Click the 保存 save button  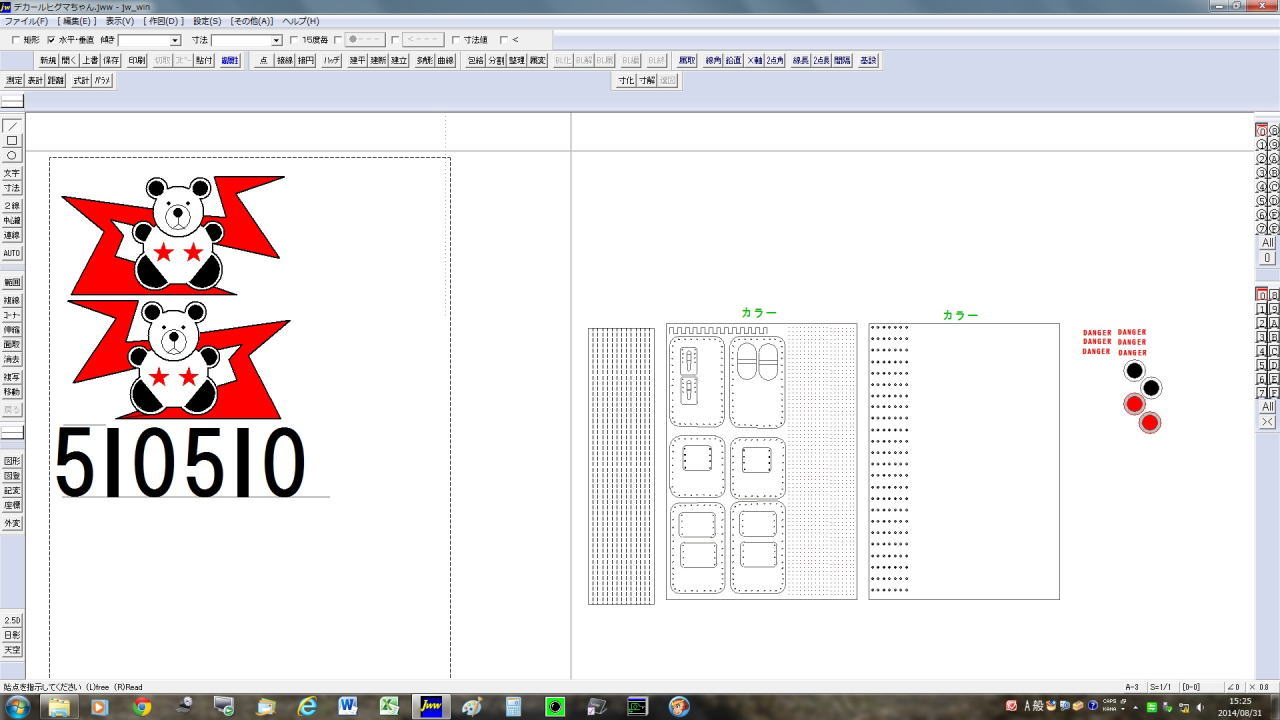111,61
